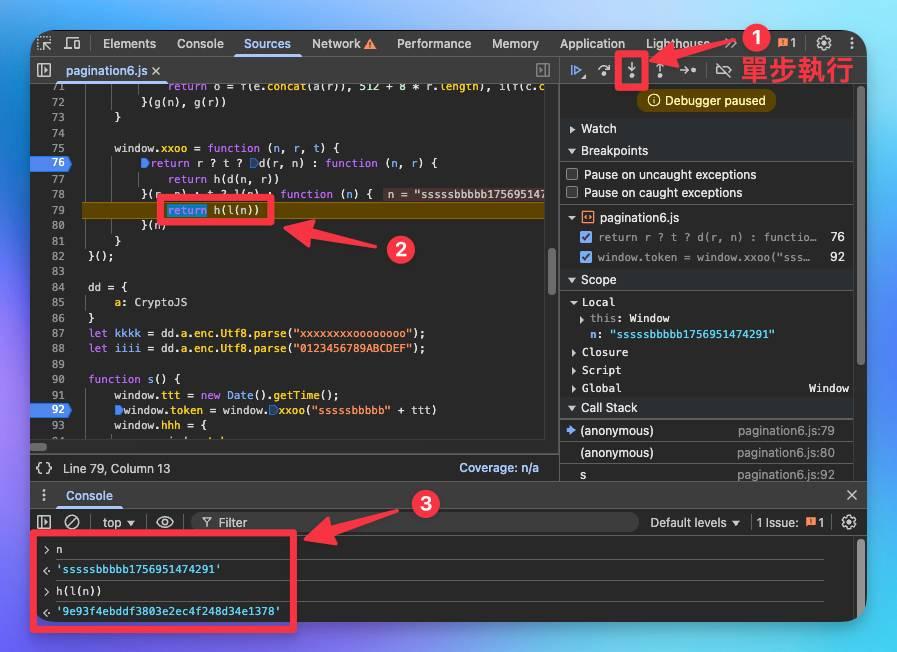Viewport: 897px width, 652px height.
Task: Close the pagination6.js file tab
Action: point(156,71)
